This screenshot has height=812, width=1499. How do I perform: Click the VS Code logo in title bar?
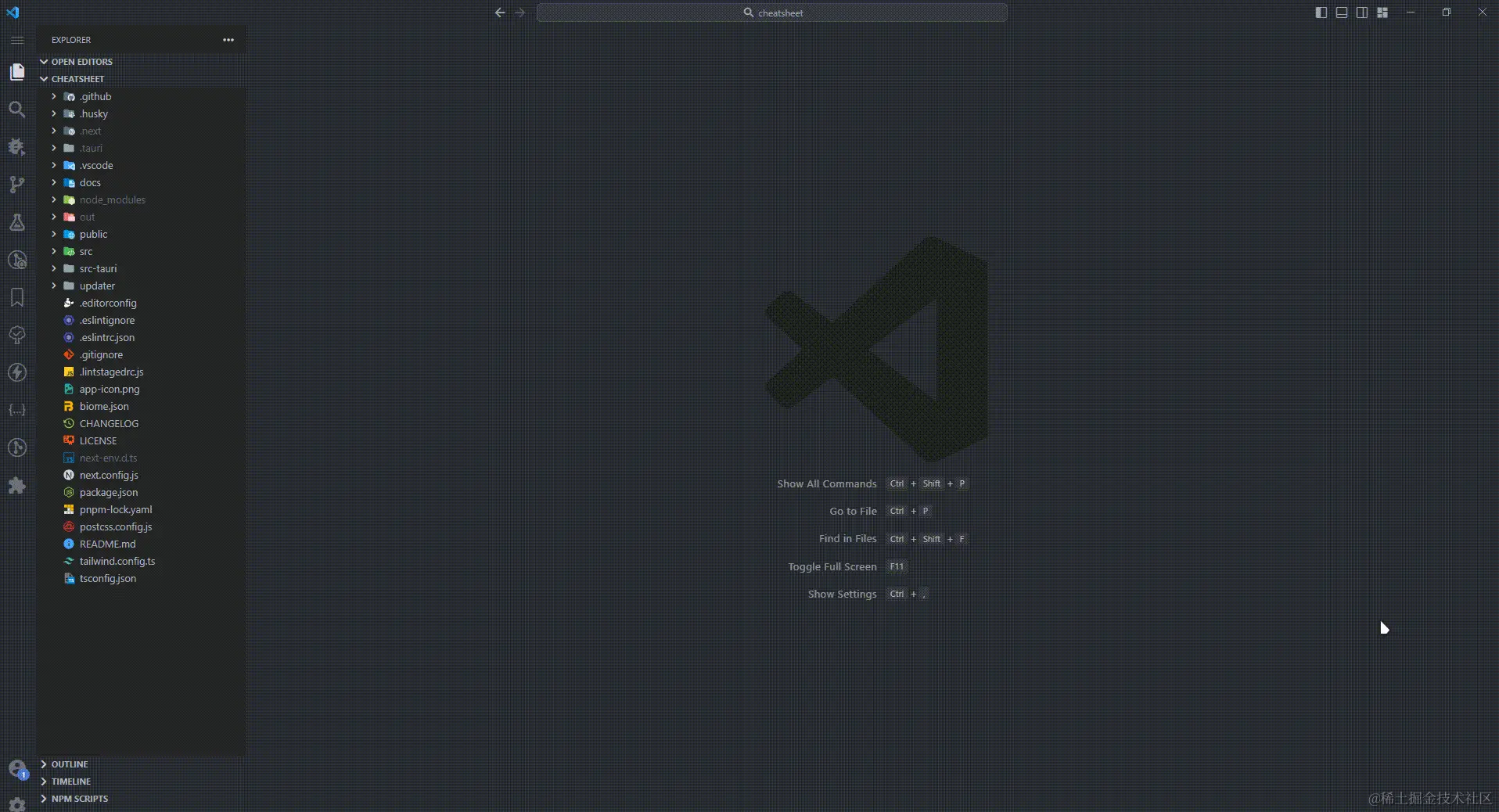point(13,13)
